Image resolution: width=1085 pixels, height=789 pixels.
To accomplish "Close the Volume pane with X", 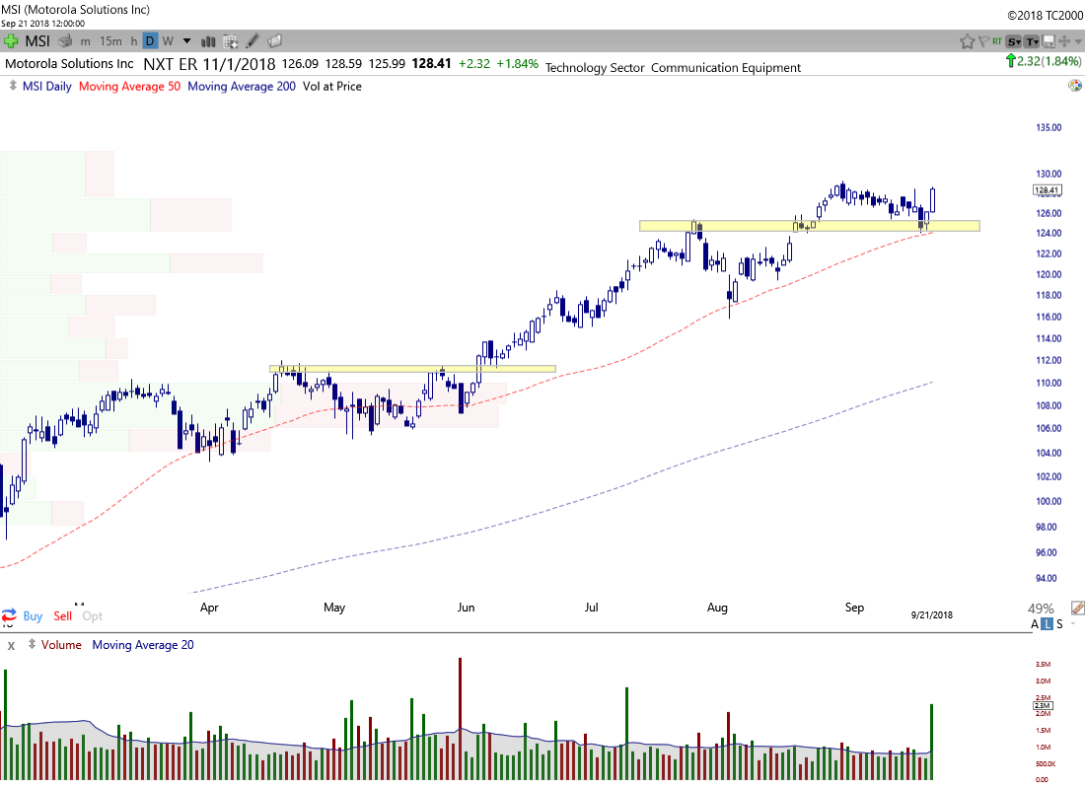I will pos(11,645).
